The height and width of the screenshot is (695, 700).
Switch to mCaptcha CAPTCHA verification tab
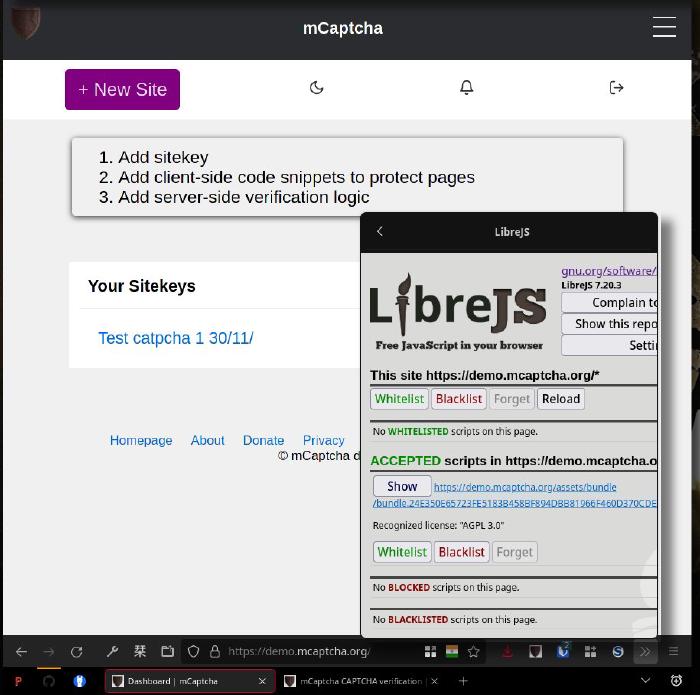click(360, 681)
